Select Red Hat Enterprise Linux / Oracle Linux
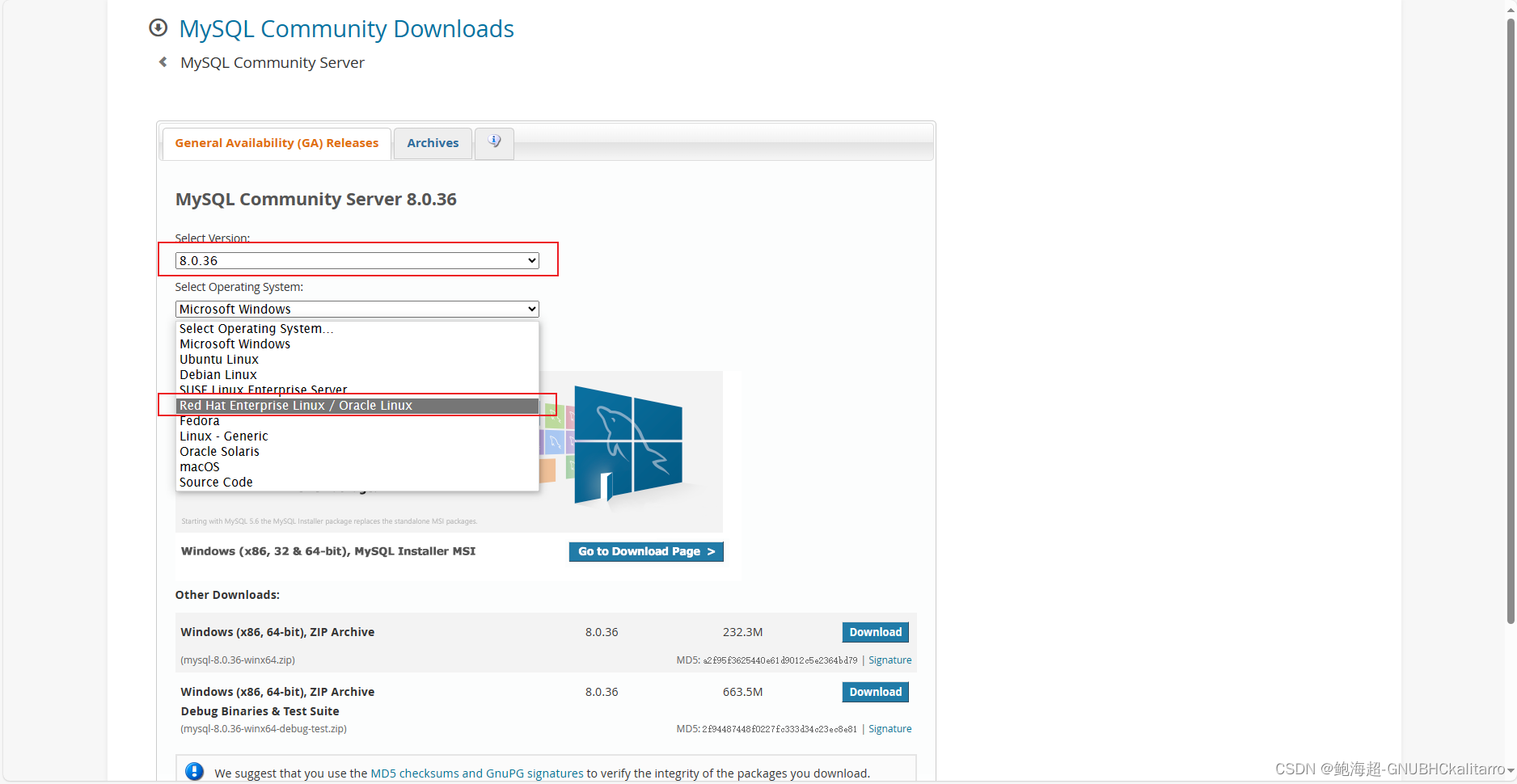The height and width of the screenshot is (784, 1517). tap(357, 406)
